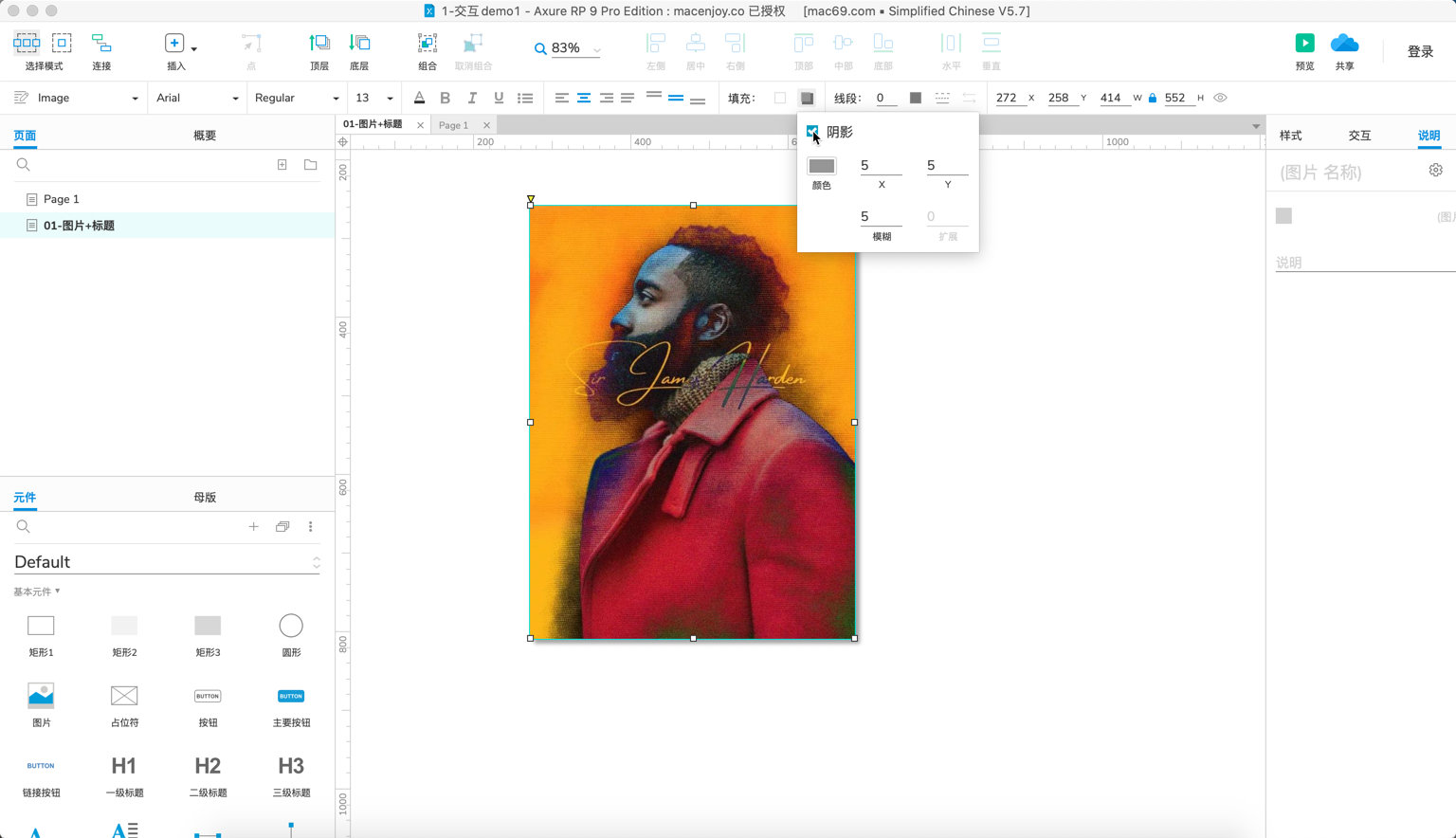The image size is (1456, 838).
Task: Align text to bottom vertically
Action: (x=698, y=100)
